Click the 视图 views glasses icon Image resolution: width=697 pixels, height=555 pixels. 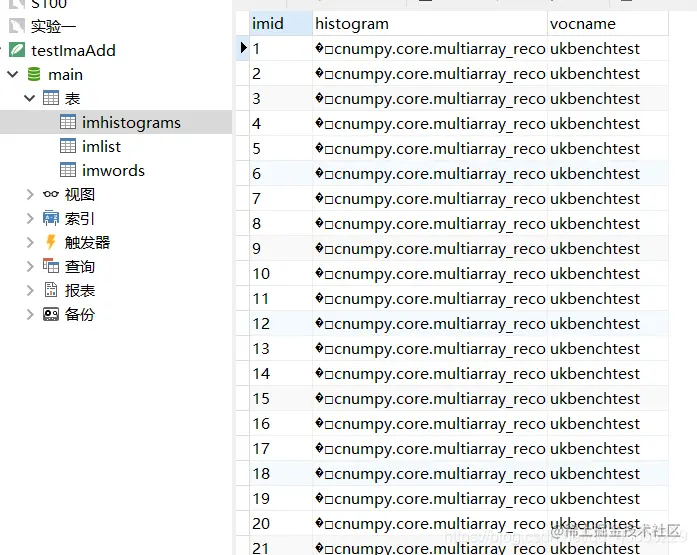point(51,194)
